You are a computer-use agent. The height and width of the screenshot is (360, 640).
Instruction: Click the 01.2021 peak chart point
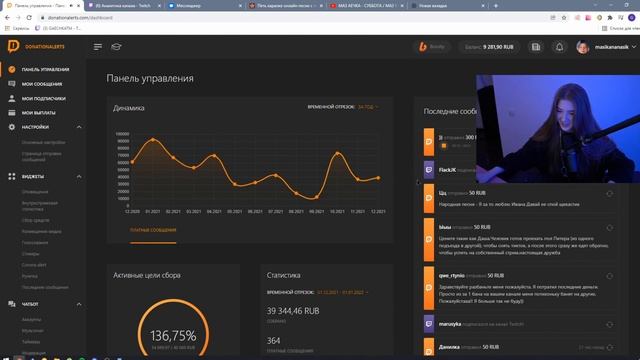coord(153,140)
